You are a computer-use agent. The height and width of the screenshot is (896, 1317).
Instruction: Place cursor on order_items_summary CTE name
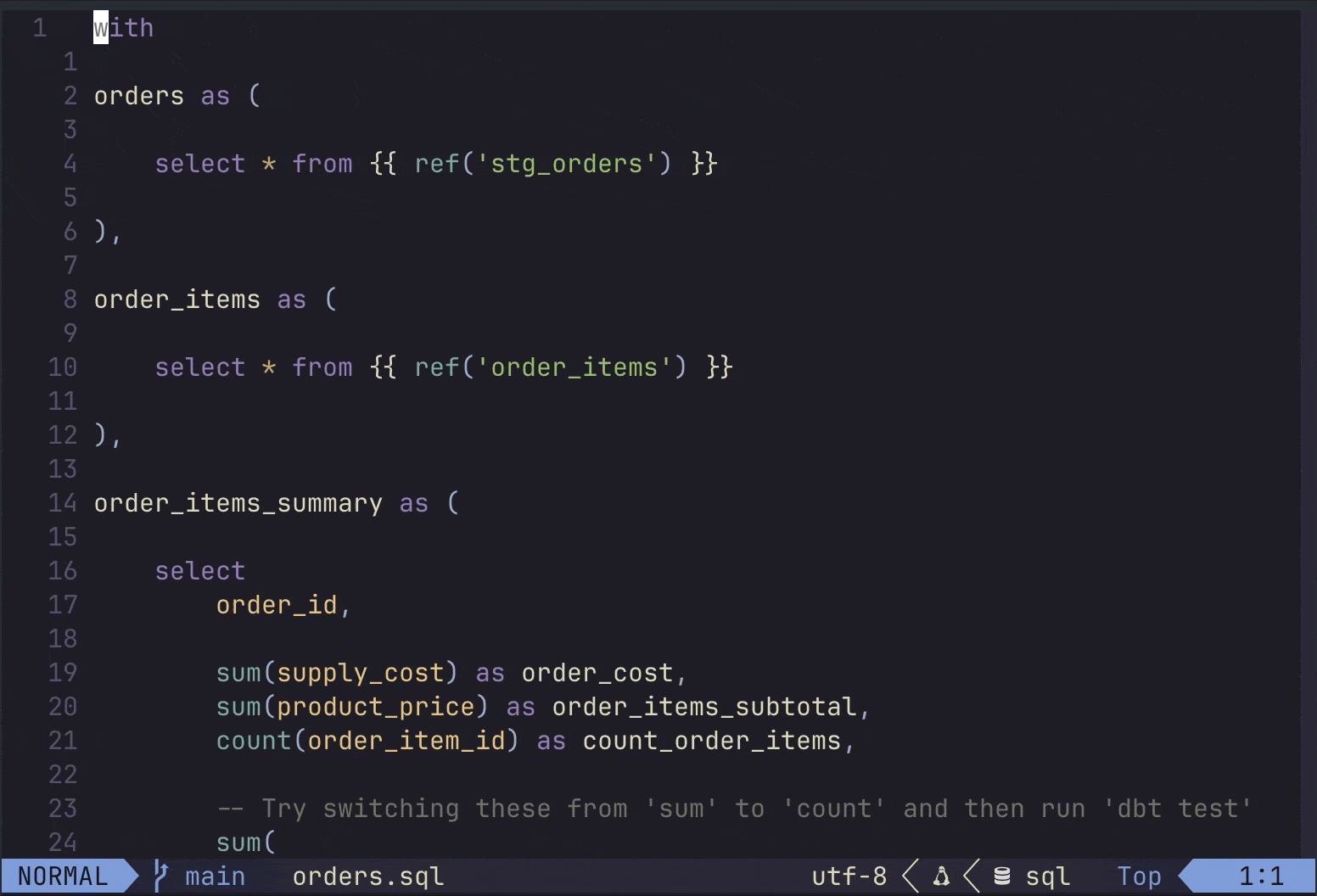click(238, 503)
